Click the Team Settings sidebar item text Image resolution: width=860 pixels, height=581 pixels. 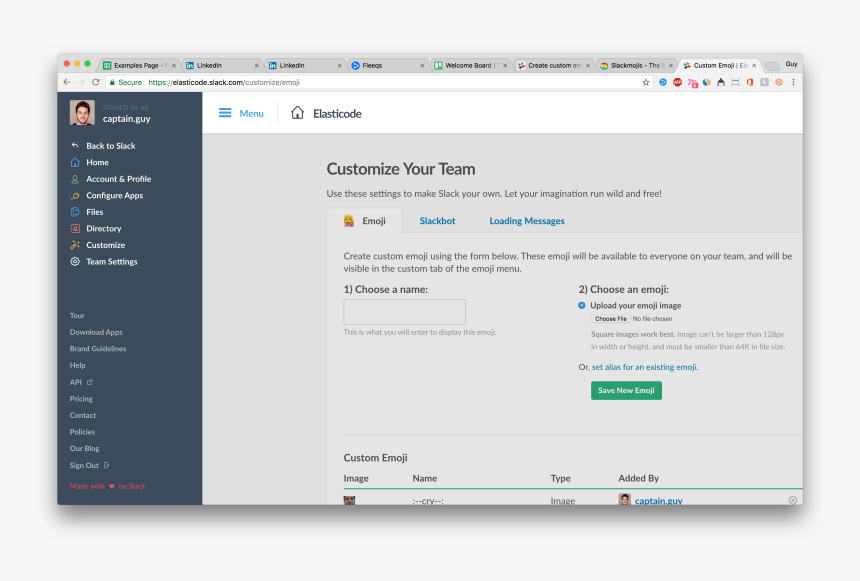(111, 262)
